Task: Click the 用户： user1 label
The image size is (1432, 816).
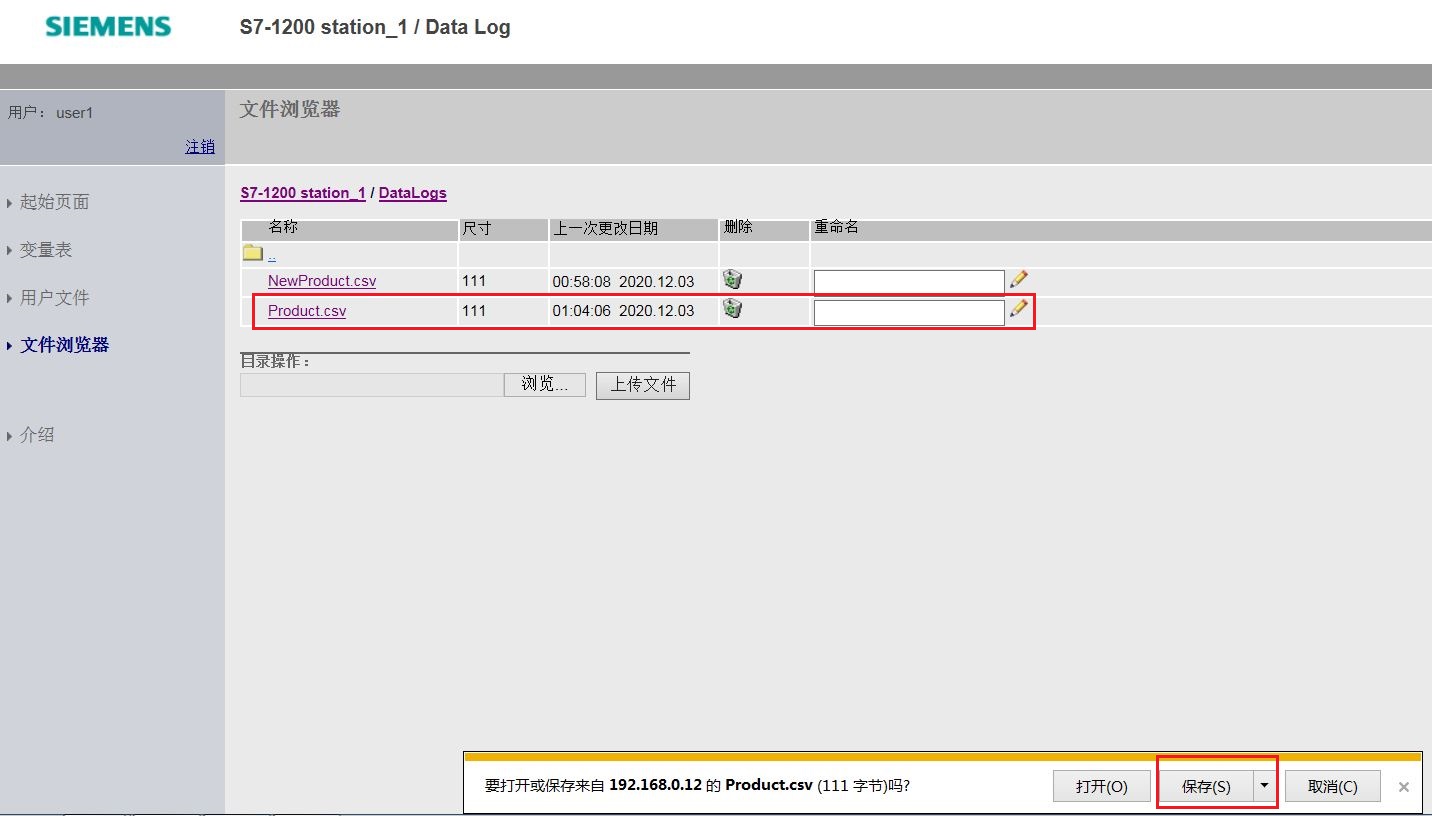Action: (50, 113)
